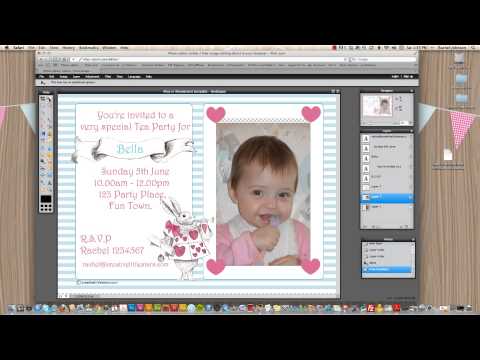Click the trash icon in Layers panel

407,226
